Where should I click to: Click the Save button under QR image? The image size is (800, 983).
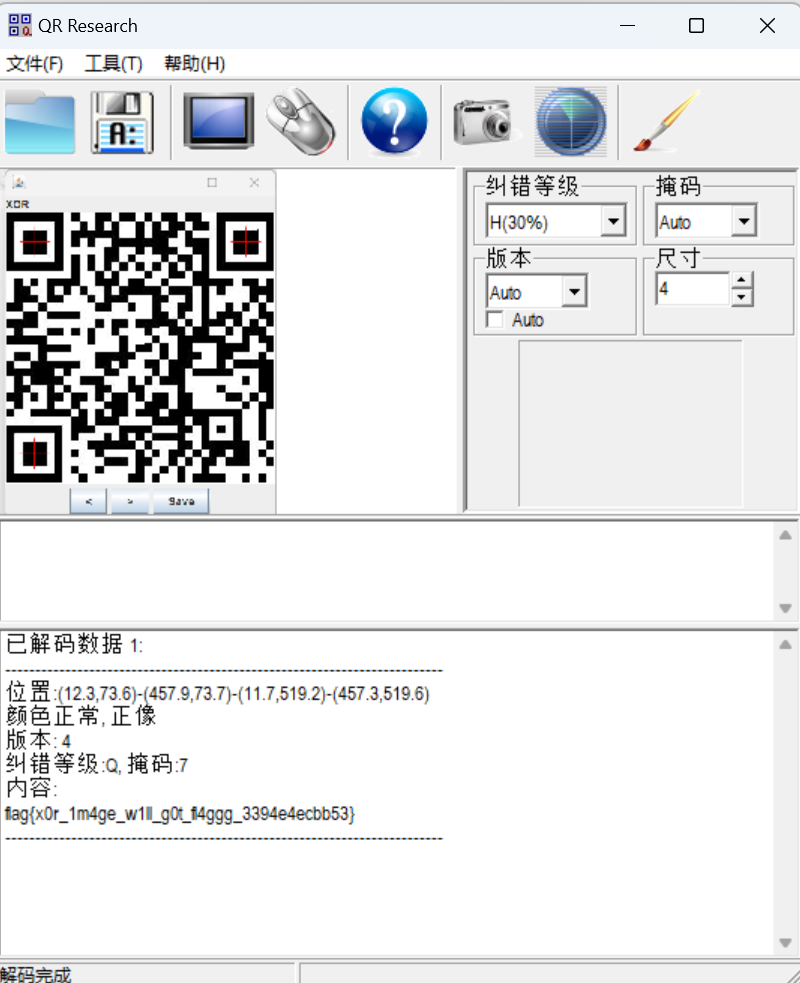[x=181, y=502]
